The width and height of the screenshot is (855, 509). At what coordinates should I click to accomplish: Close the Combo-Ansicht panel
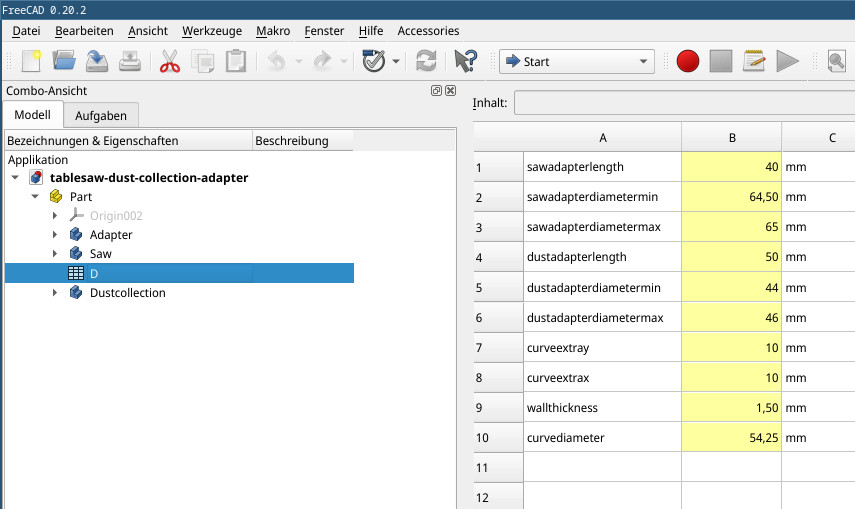[x=451, y=90]
